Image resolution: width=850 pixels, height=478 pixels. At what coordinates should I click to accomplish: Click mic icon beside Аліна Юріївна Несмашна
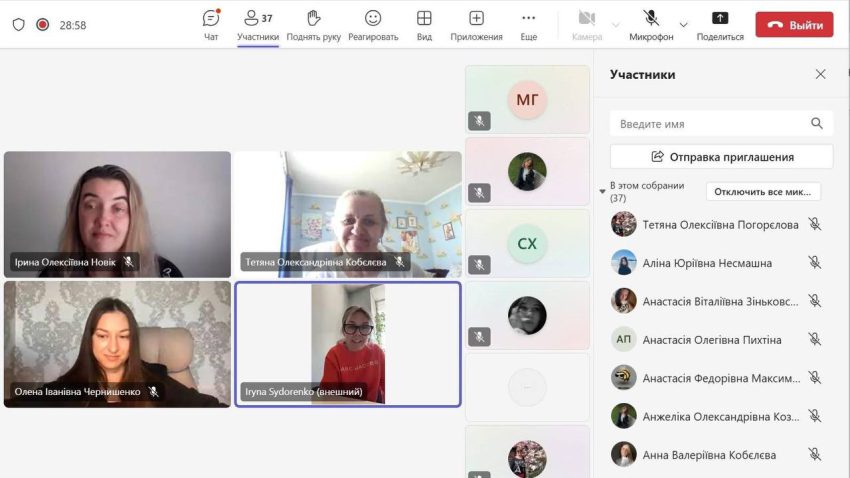click(814, 262)
